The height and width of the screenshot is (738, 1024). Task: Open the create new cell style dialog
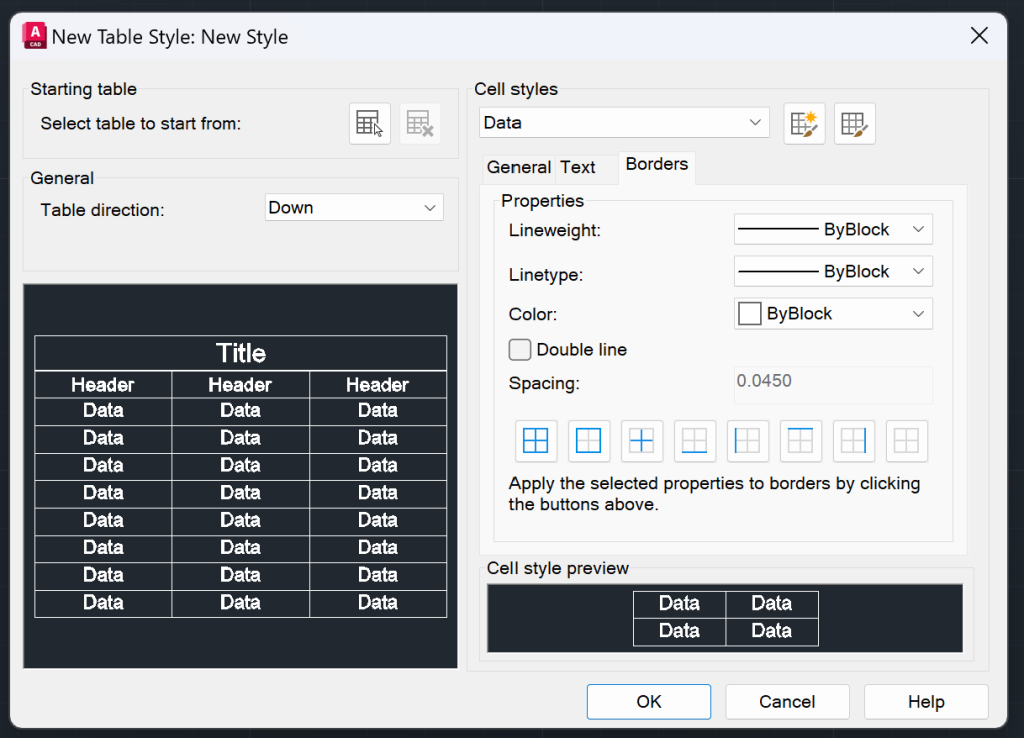[x=804, y=124]
